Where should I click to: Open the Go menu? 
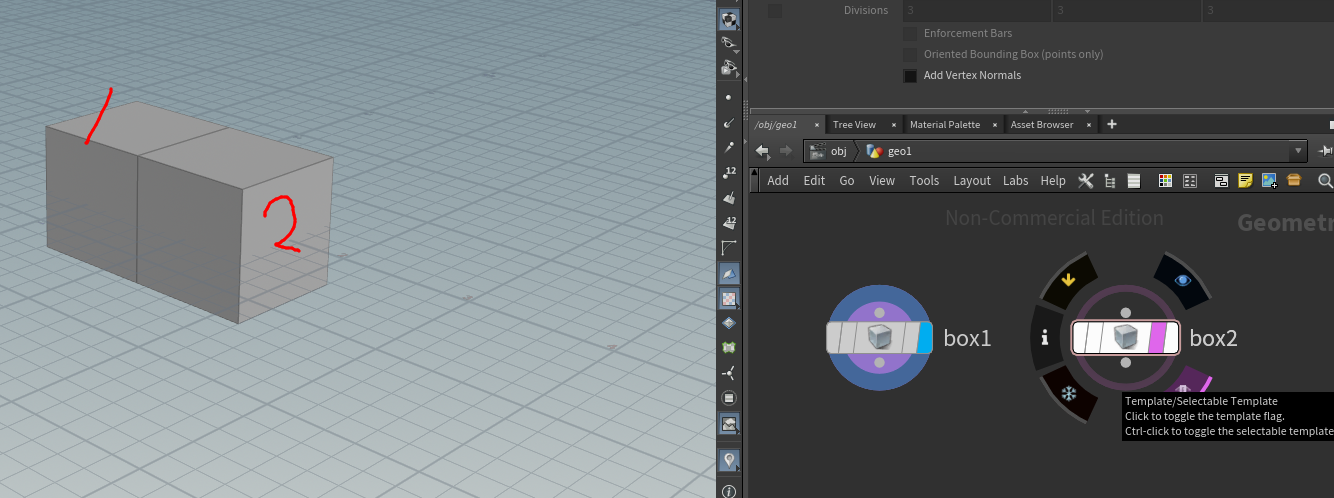[x=847, y=181]
